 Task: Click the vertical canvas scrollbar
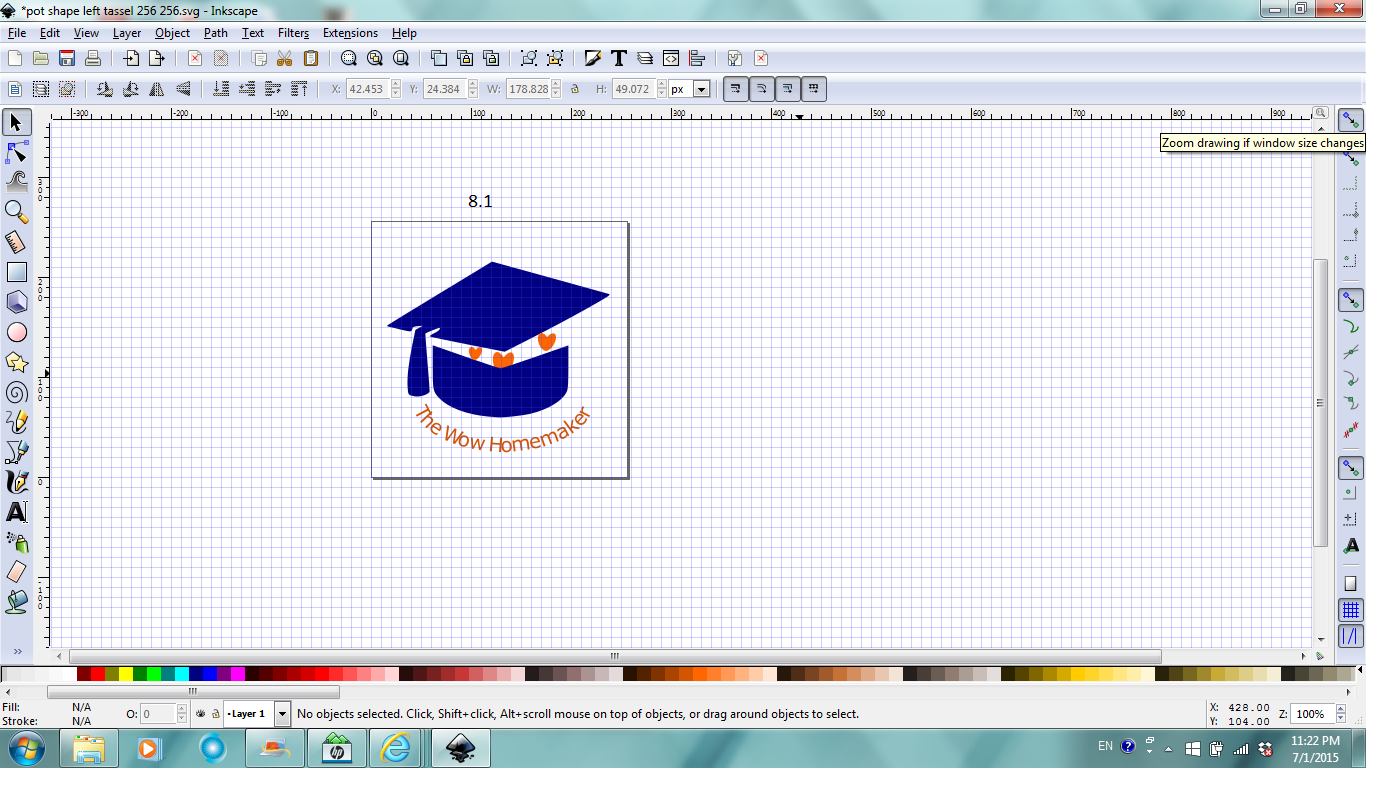tap(1321, 402)
